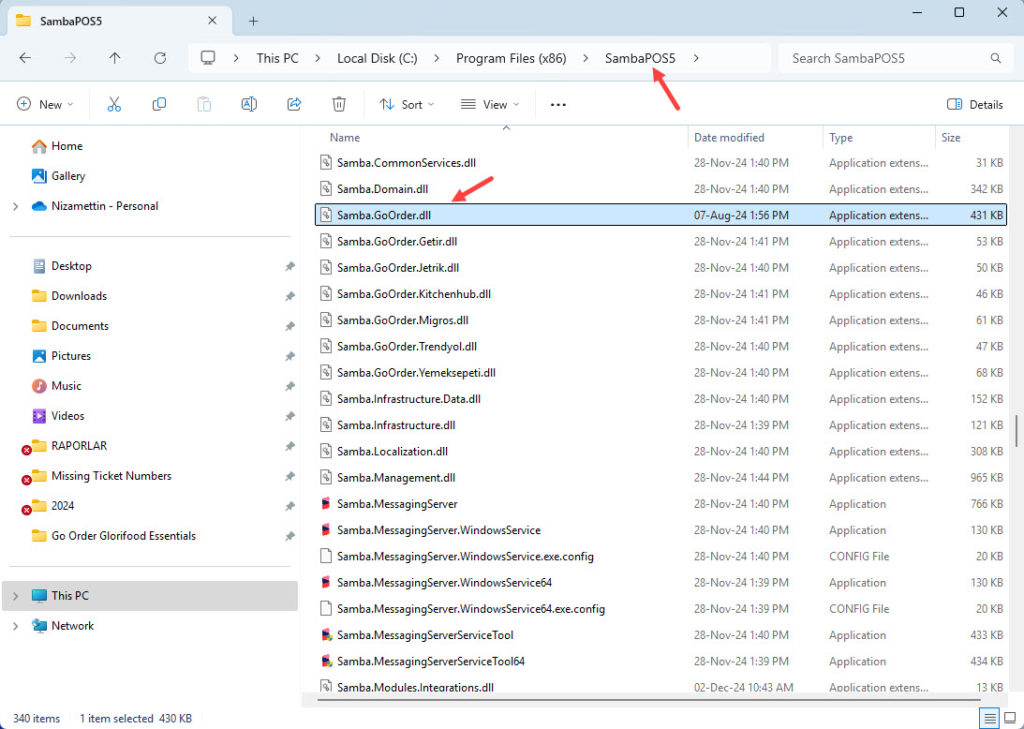Click the pin icon beside Downloads
1024x729 pixels.
point(290,296)
